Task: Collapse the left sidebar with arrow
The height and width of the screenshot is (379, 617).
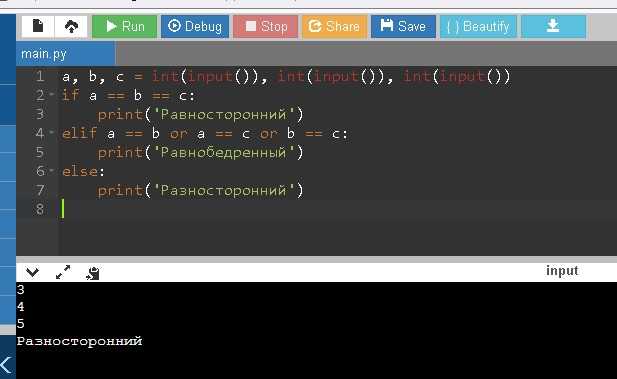Action: tap(6, 364)
